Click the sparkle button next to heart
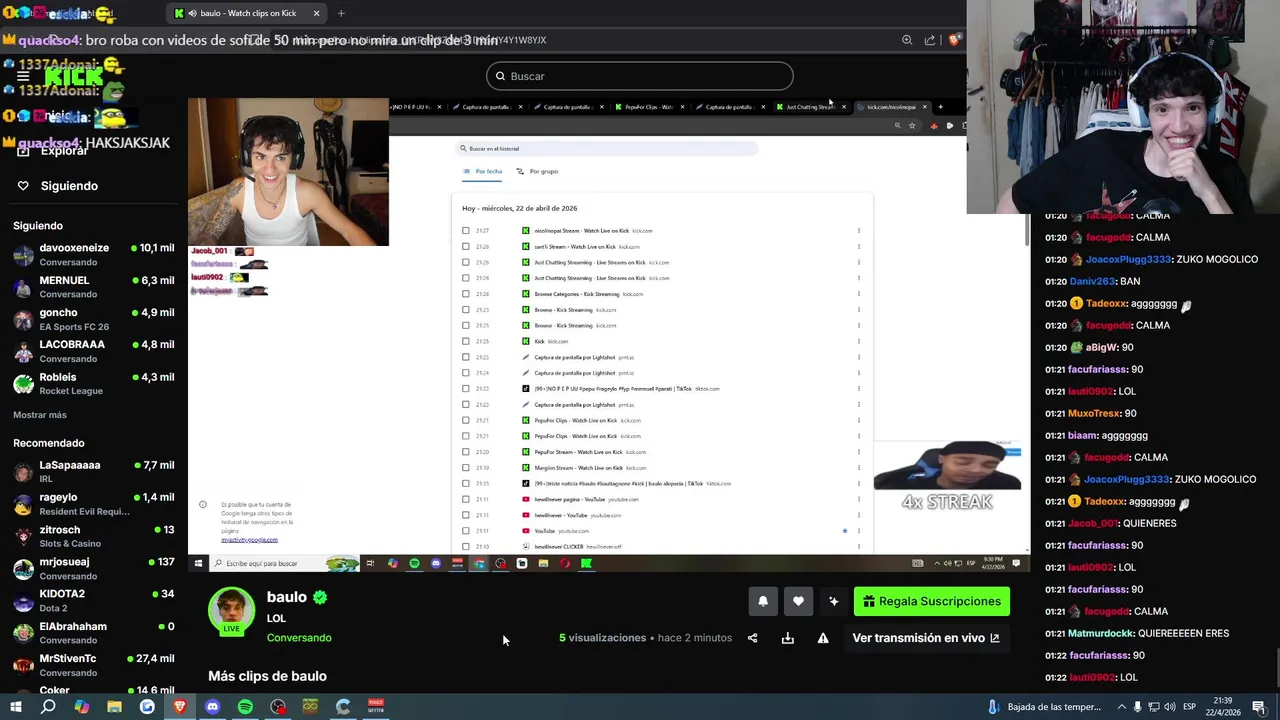This screenshot has height=720, width=1280. tap(833, 601)
